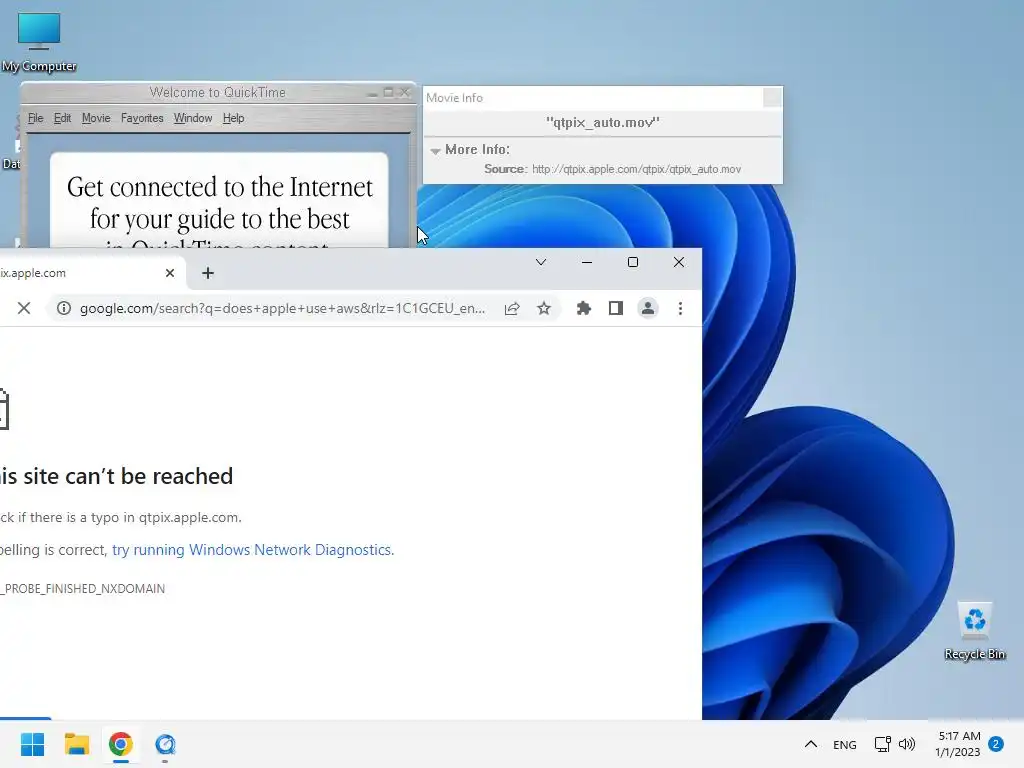
Task: Click the QuickTime taskbar icon
Action: [165, 744]
